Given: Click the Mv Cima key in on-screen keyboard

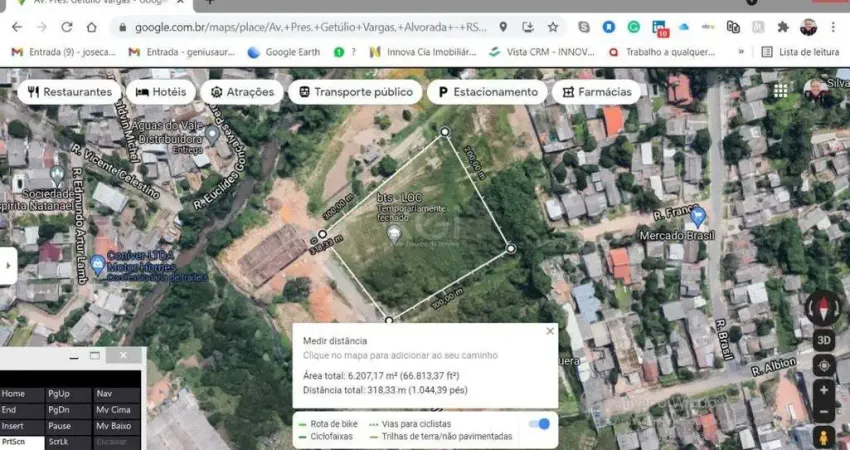Looking at the screenshot, I should [117, 410].
